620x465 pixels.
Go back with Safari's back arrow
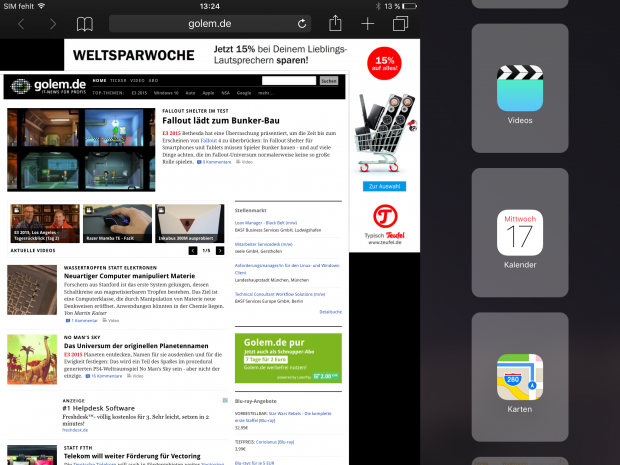click(21, 24)
